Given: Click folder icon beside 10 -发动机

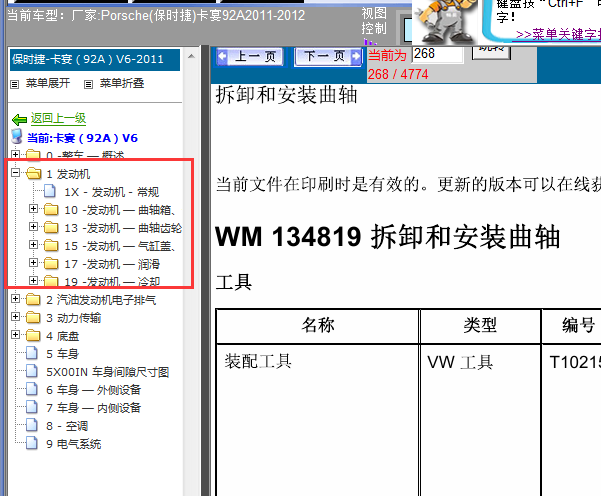Looking at the screenshot, I should coord(51,209).
